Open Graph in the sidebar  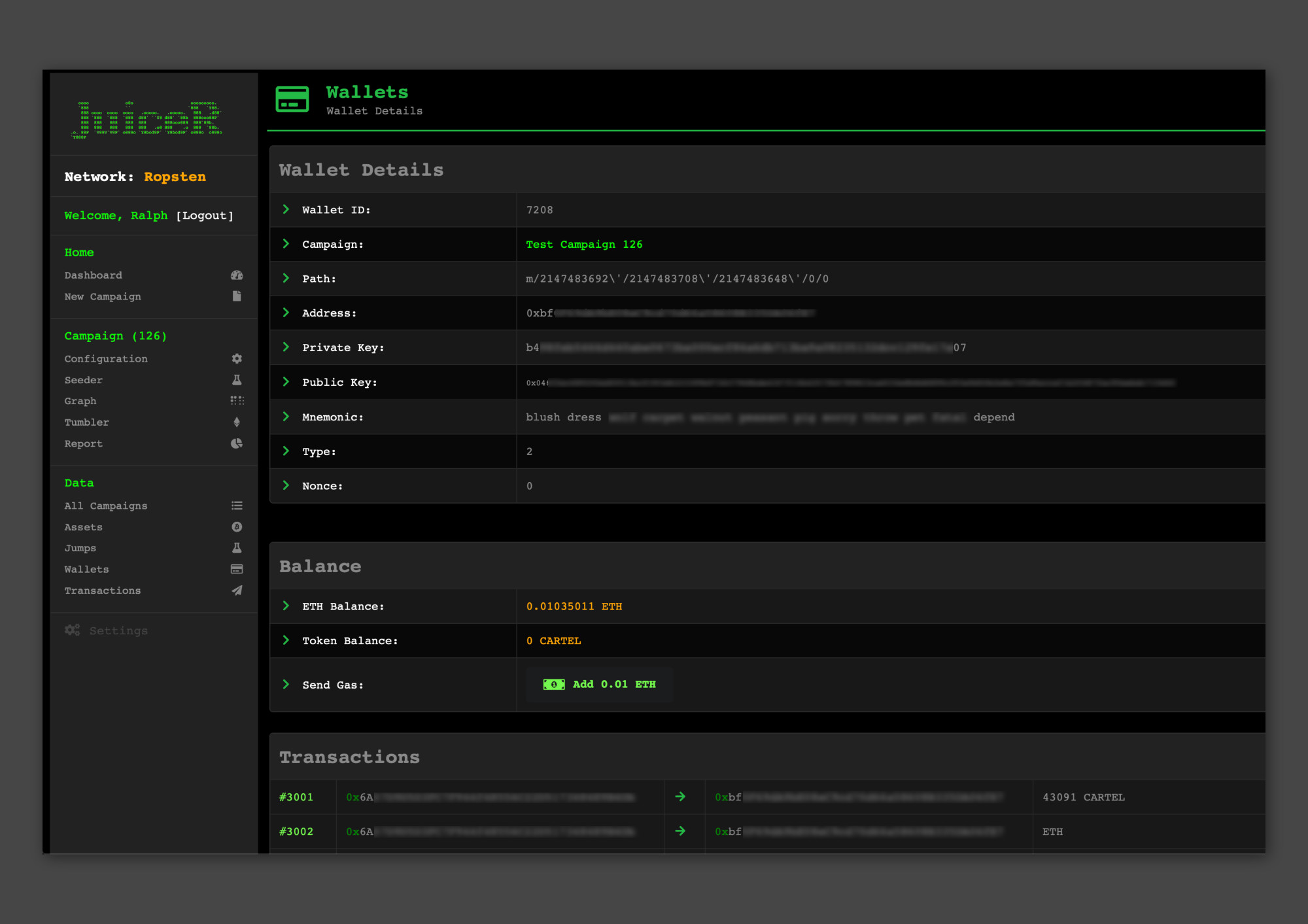tap(80, 401)
